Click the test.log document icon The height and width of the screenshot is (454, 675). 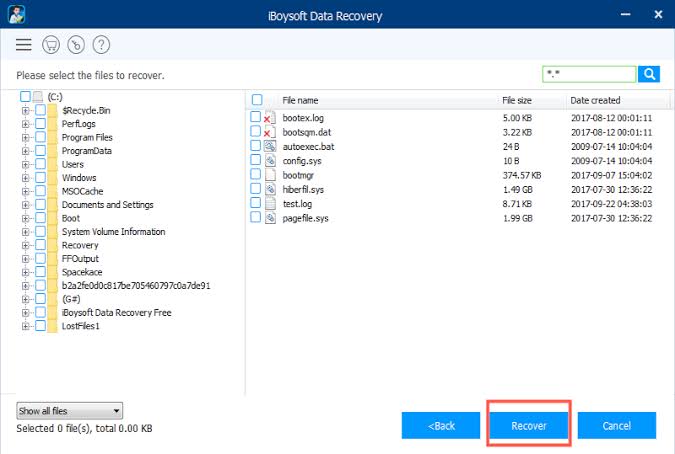click(x=270, y=204)
